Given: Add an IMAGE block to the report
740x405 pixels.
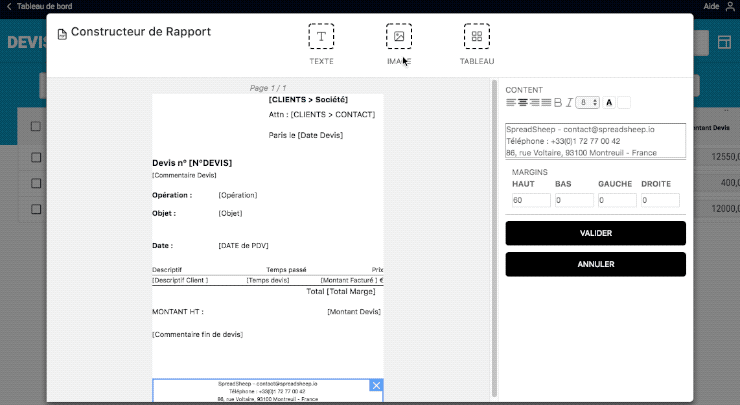Looking at the screenshot, I should (399, 36).
